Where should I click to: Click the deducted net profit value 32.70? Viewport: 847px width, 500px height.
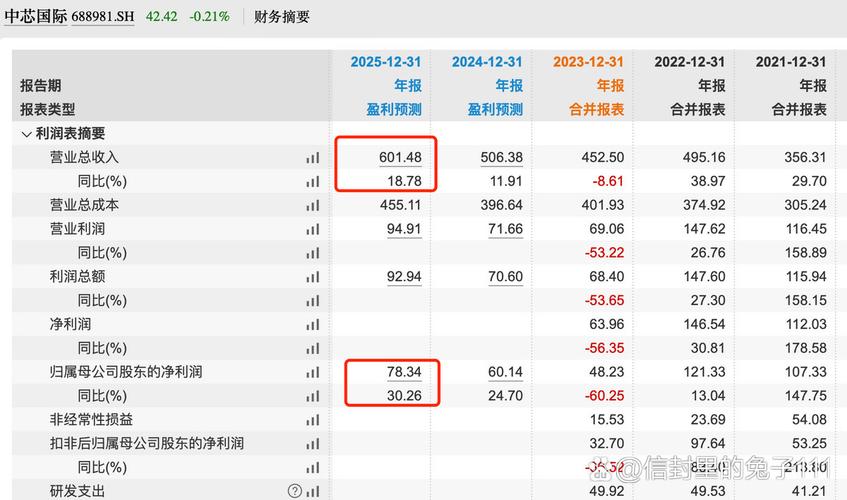point(607,443)
